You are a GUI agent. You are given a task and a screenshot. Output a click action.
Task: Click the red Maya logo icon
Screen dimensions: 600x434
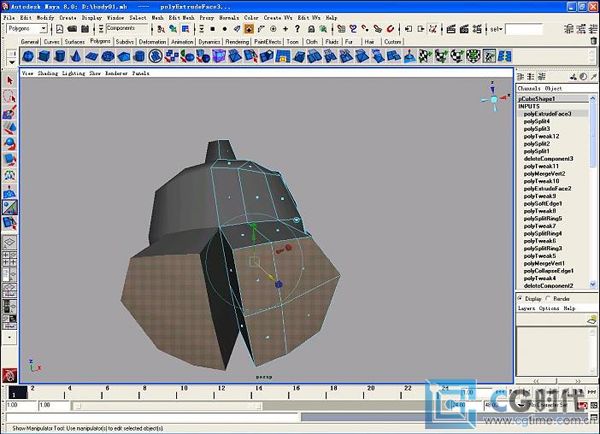click(x=10, y=375)
